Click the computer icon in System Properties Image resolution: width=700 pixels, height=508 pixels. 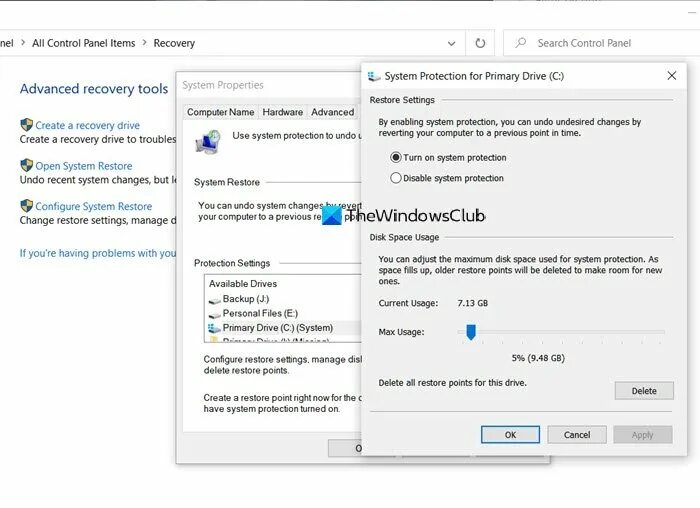pyautogui.click(x=208, y=142)
